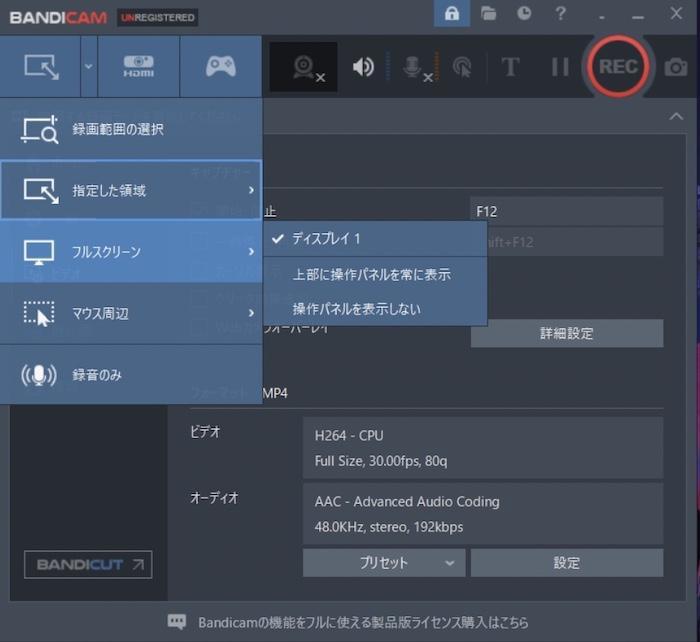This screenshot has height=642, width=700.
Task: Click 'Full Size, 30.00fps, 80q' text
Action: click(381, 461)
